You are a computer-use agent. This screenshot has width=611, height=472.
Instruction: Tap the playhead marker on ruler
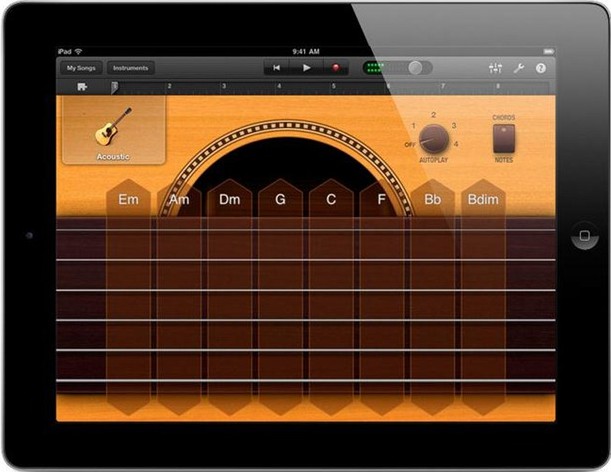click(115, 87)
